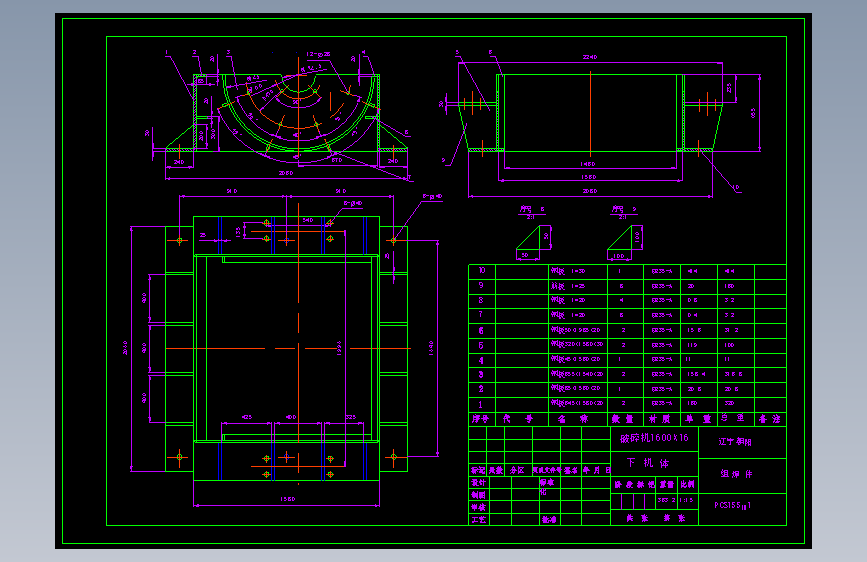Select the 组焊件 label in title block
This screenshot has width=867, height=562.
[x=736, y=474]
